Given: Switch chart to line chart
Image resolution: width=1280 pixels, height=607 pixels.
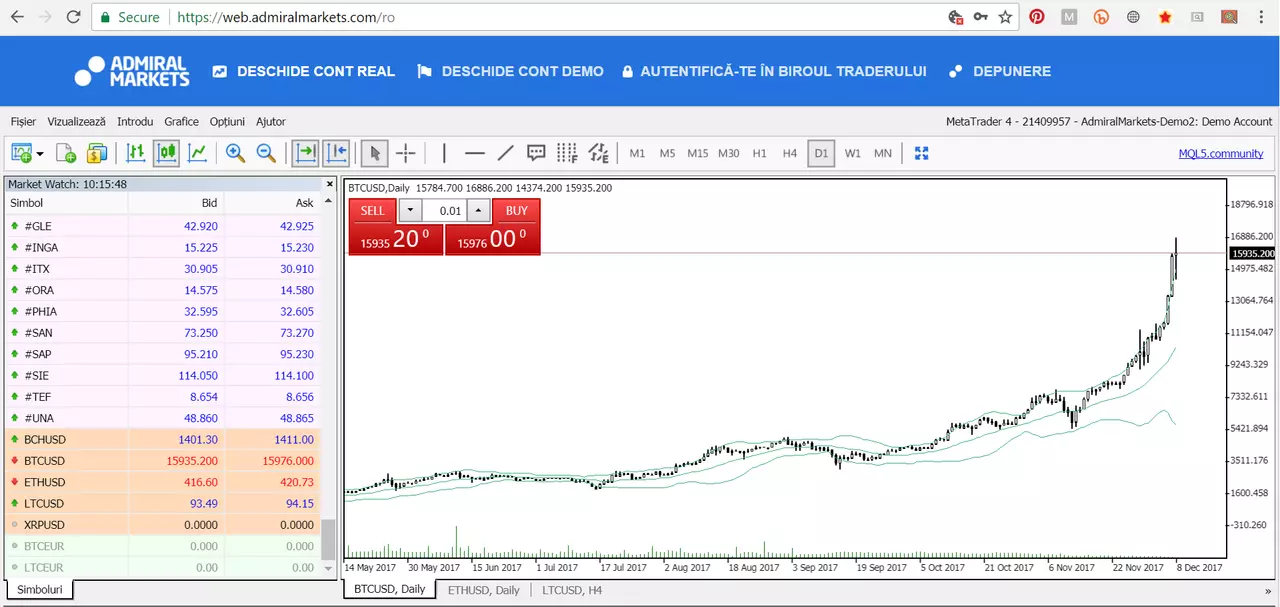Looking at the screenshot, I should tap(198, 153).
